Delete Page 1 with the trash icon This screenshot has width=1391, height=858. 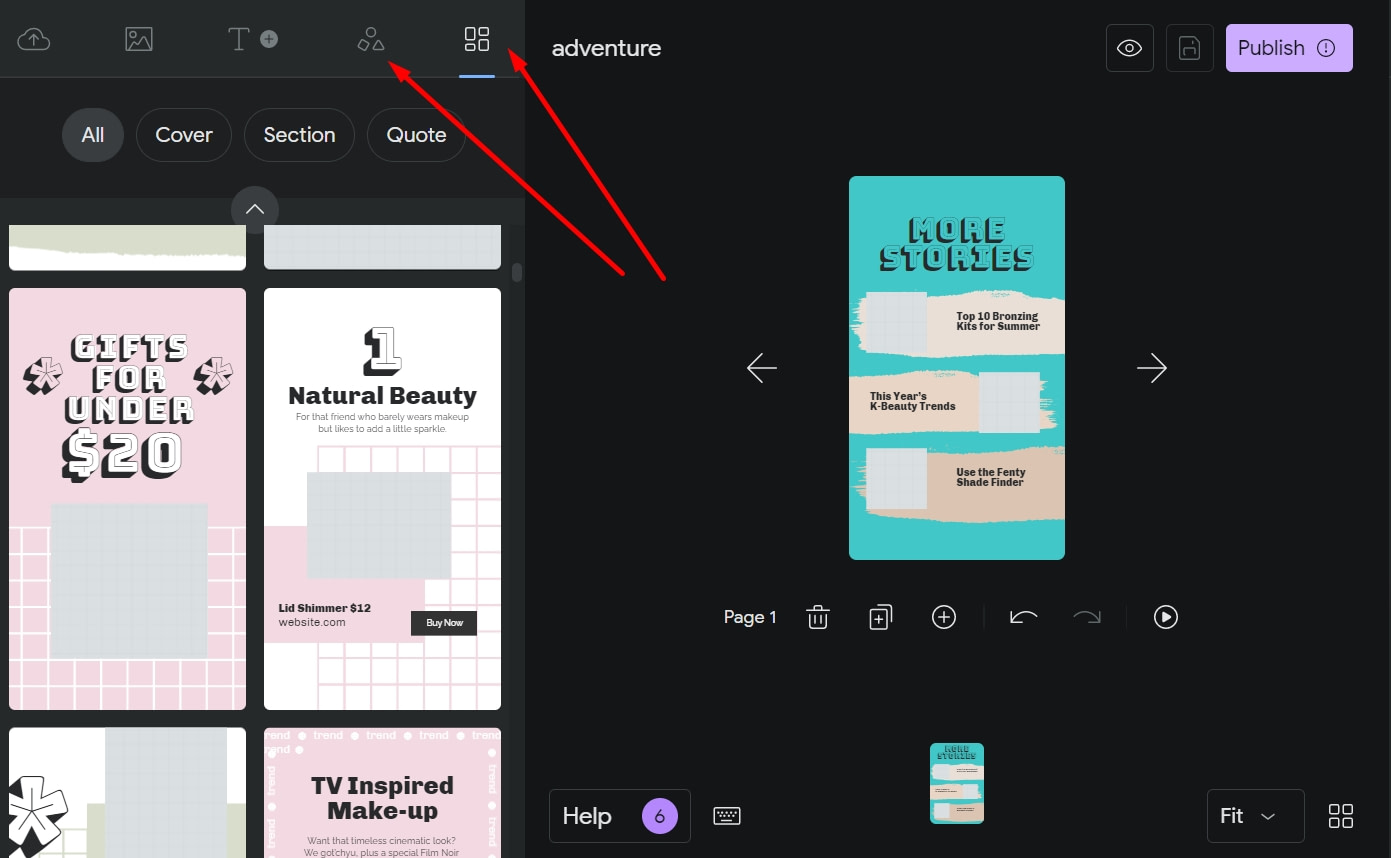(x=817, y=617)
